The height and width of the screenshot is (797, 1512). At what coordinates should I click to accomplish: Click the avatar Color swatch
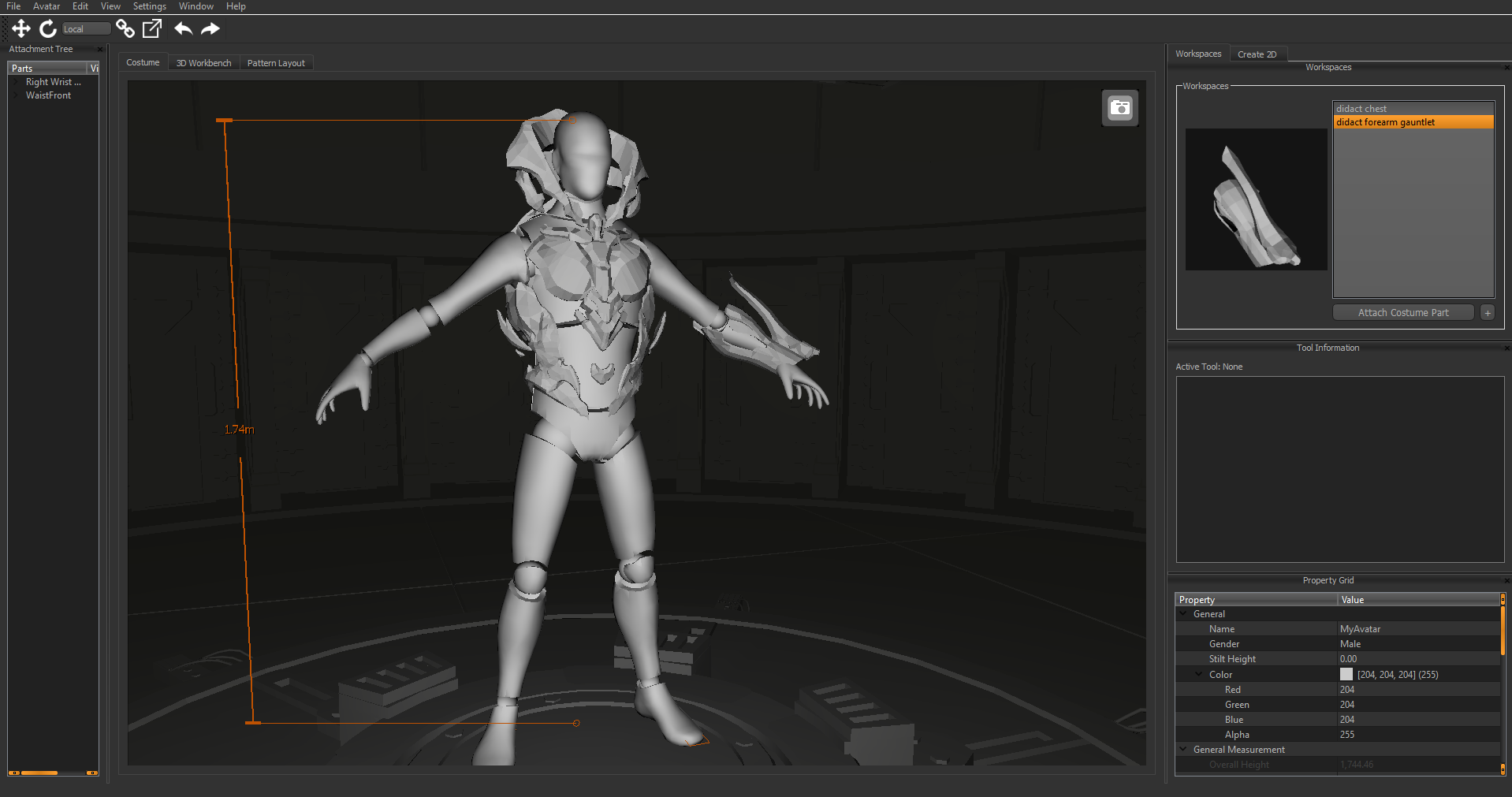point(1346,675)
